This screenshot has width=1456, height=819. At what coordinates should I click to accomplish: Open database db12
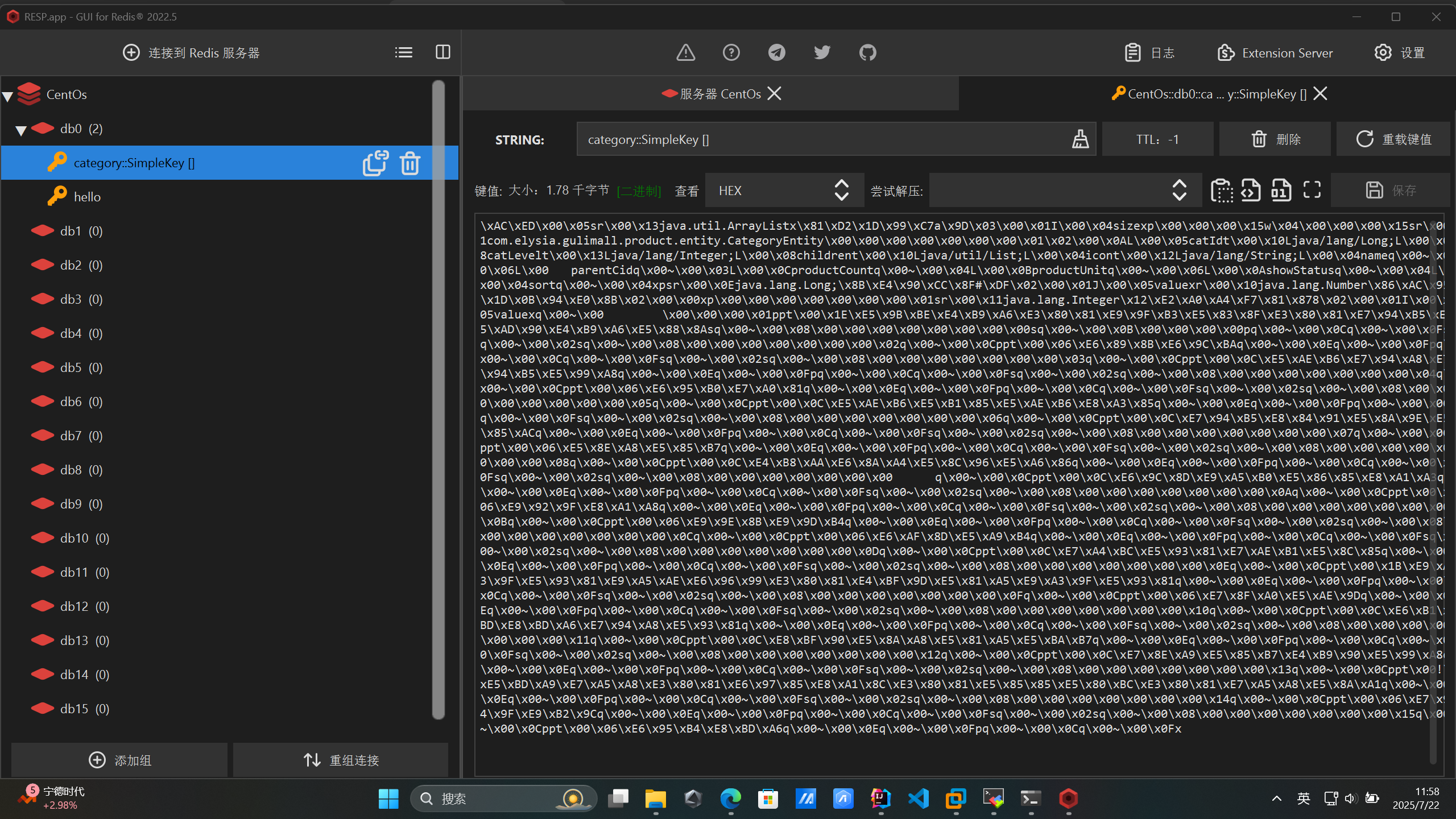tap(85, 606)
